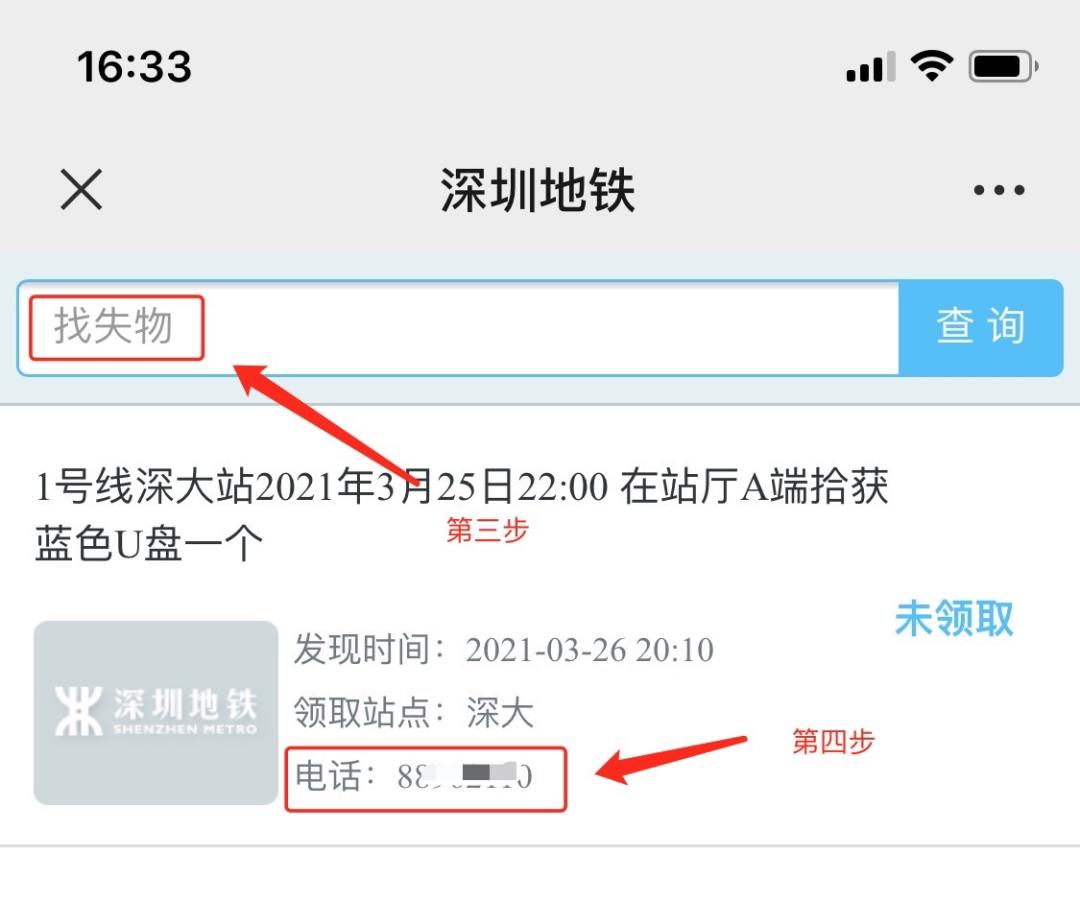Viewport: 1080px width, 901px height.
Task: Tap the blue 查询 button
Action: (x=981, y=328)
